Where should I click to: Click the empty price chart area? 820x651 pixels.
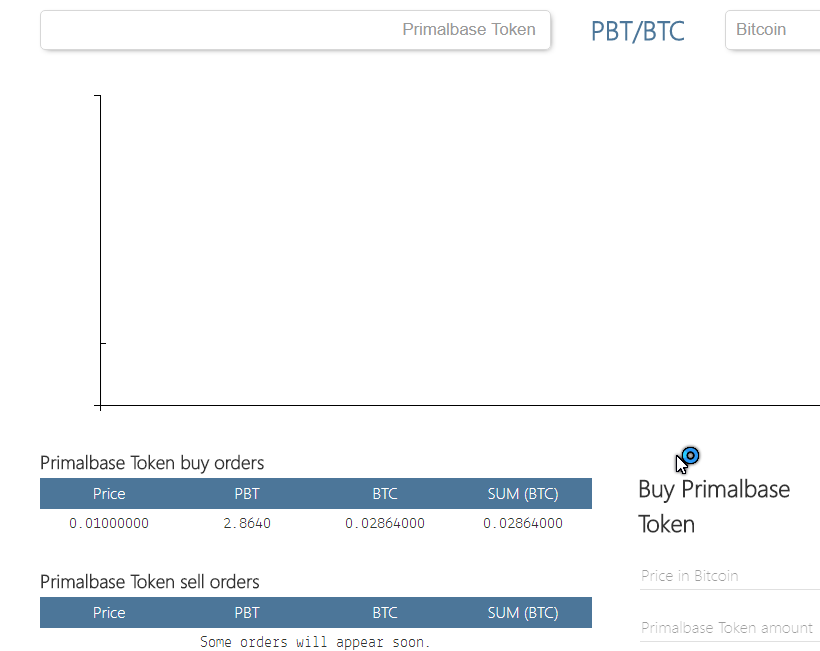460,250
